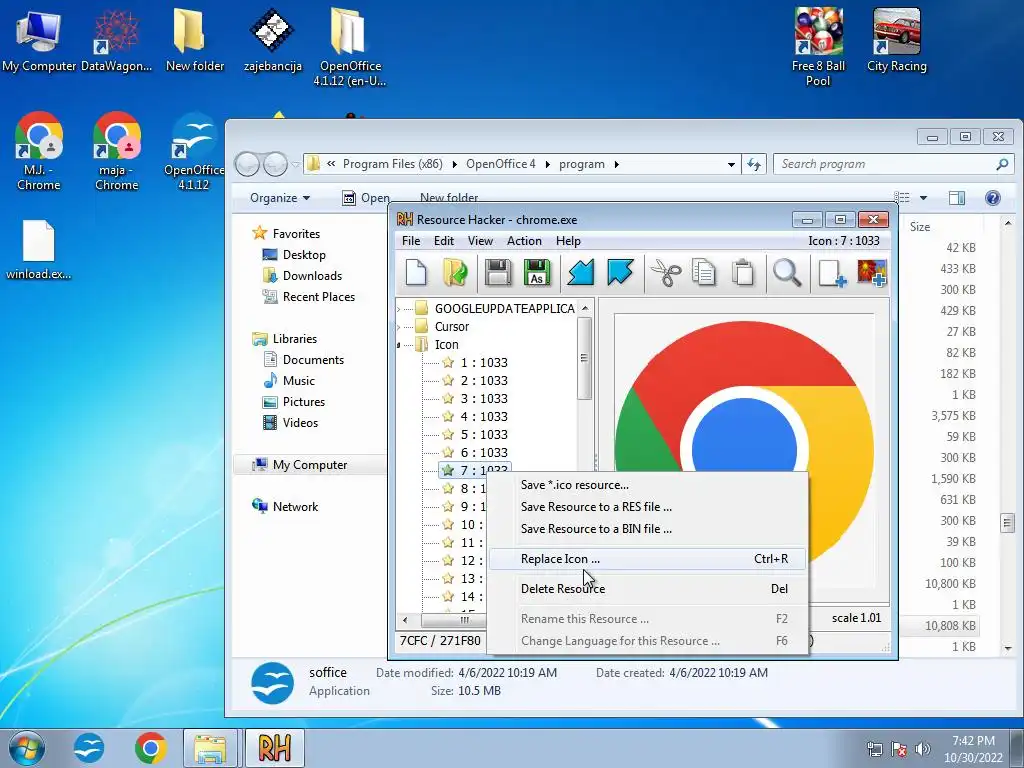Image resolution: width=1024 pixels, height=768 pixels.
Task: Click the Find magnifier icon in Resource Hacker
Action: [787, 273]
